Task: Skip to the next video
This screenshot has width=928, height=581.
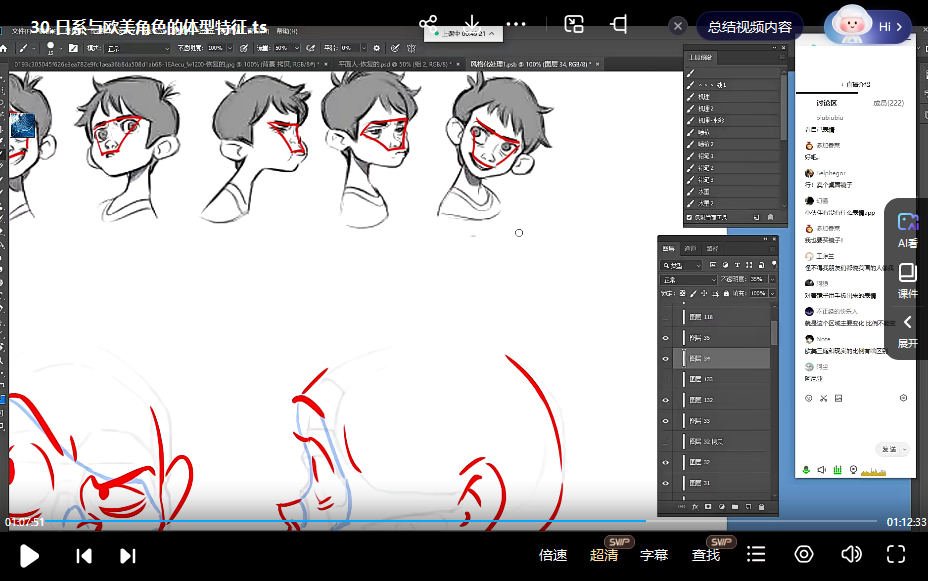Action: pyautogui.click(x=127, y=555)
